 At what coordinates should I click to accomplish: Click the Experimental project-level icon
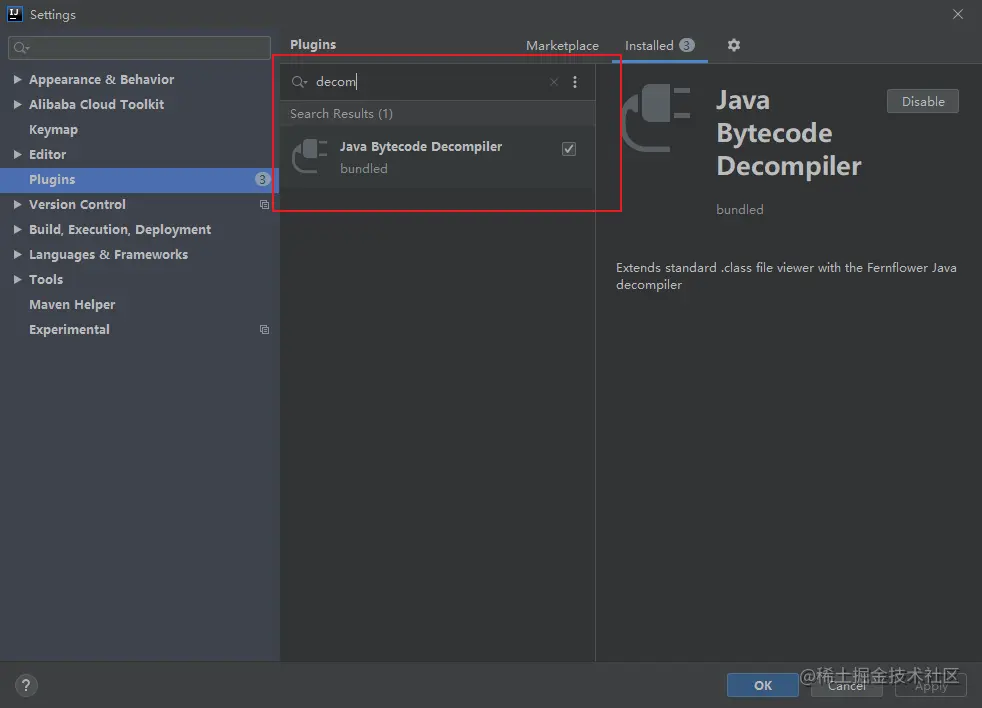tap(264, 330)
